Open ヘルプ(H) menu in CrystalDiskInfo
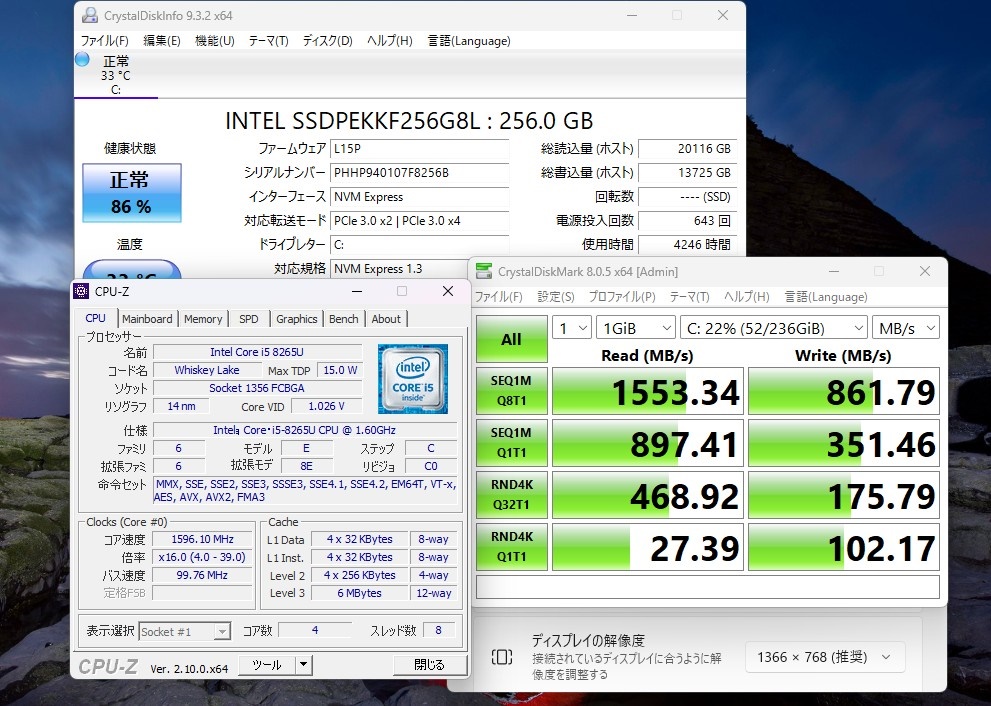This screenshot has height=706, width=991. (x=389, y=40)
